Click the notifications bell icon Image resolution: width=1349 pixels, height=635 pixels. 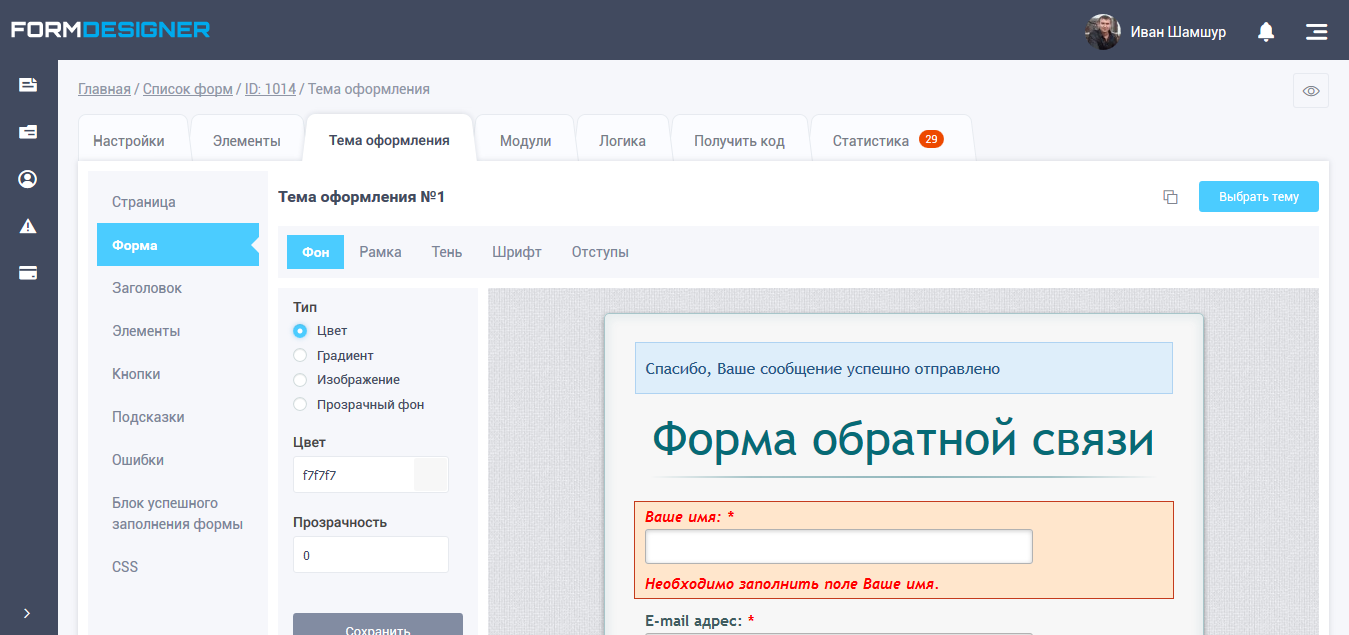click(x=1266, y=32)
